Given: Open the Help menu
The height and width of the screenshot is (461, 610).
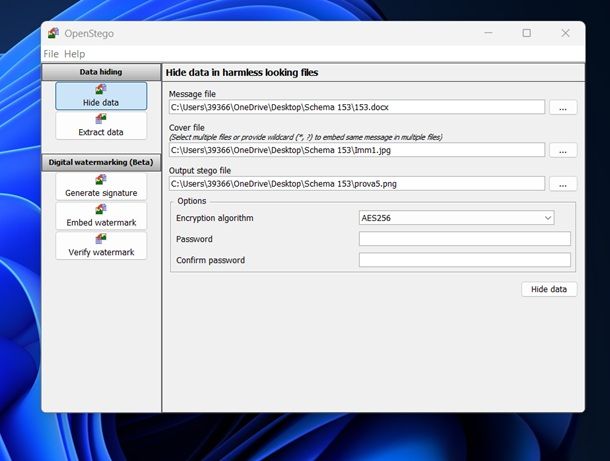Looking at the screenshot, I should pos(74,54).
